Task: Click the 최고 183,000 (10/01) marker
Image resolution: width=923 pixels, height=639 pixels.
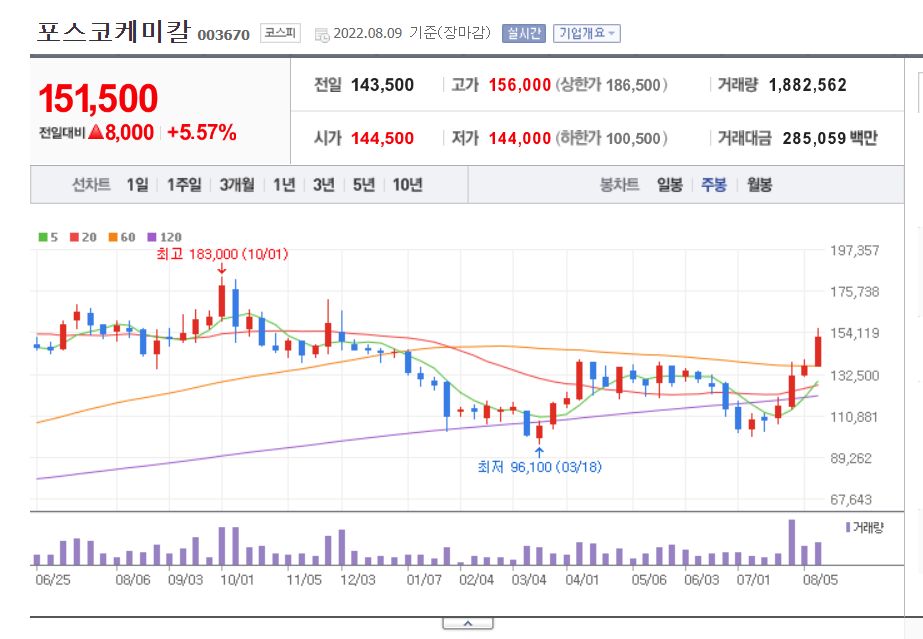Action: pos(223,254)
